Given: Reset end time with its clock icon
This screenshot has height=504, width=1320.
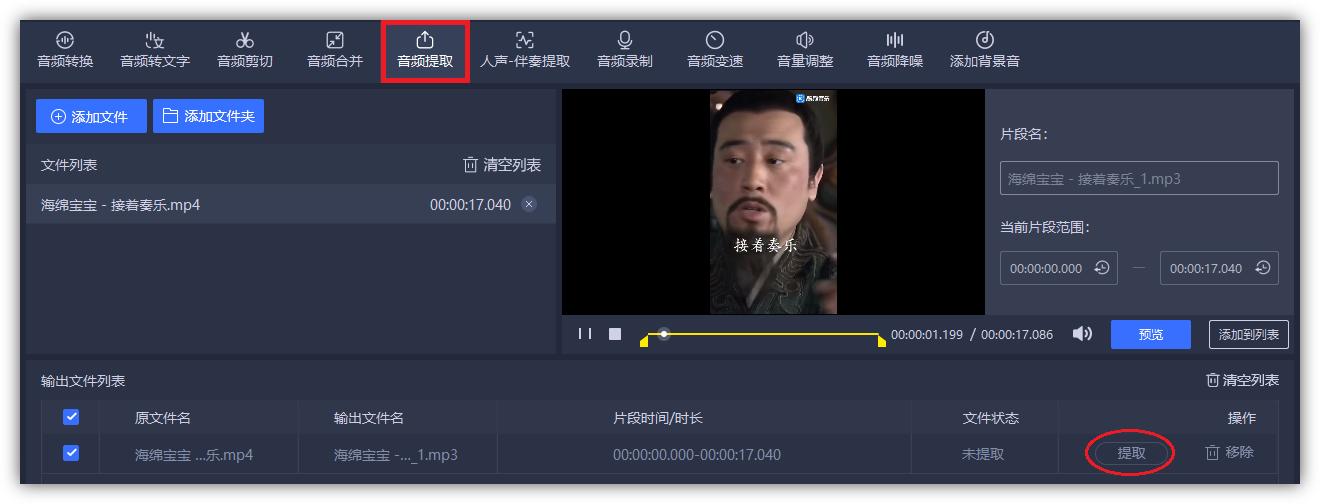Looking at the screenshot, I should (1262, 268).
